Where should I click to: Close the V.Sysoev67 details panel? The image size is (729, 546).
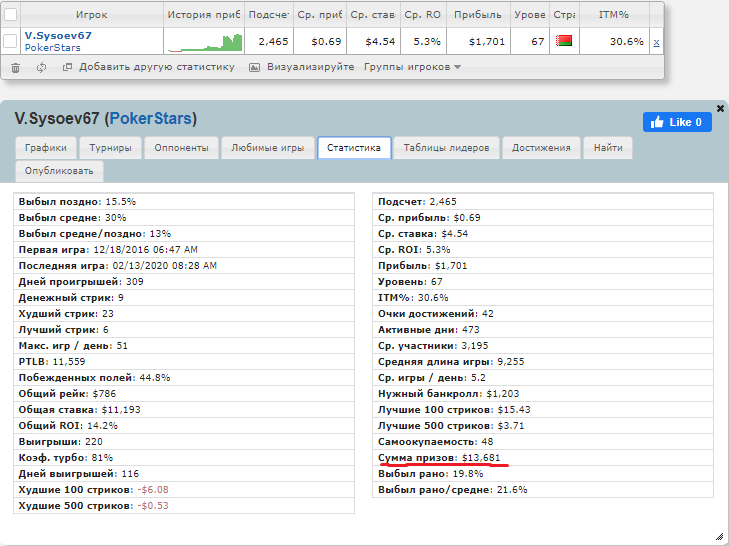(720, 108)
